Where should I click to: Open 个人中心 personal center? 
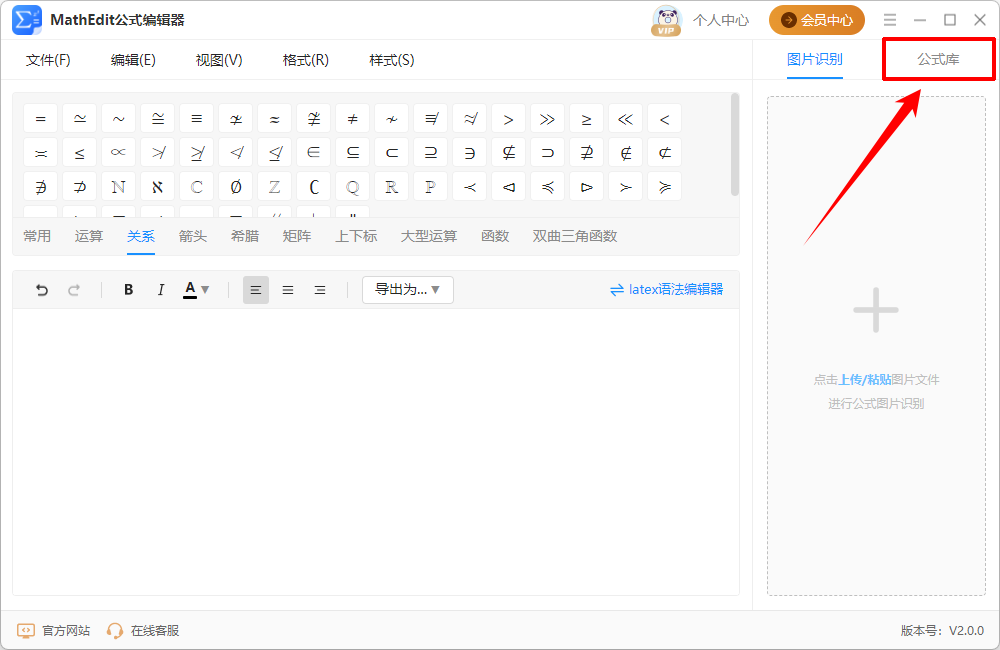point(721,20)
